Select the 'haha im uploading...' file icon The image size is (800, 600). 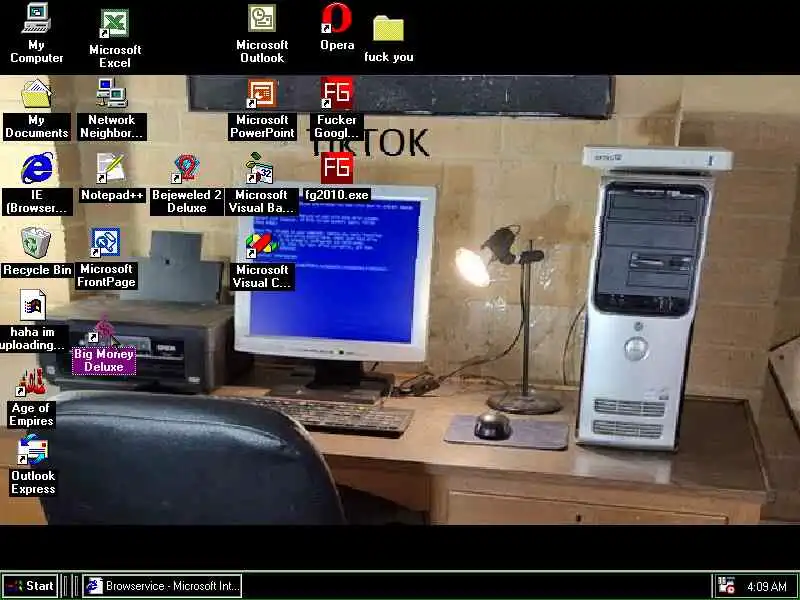tap(33, 305)
